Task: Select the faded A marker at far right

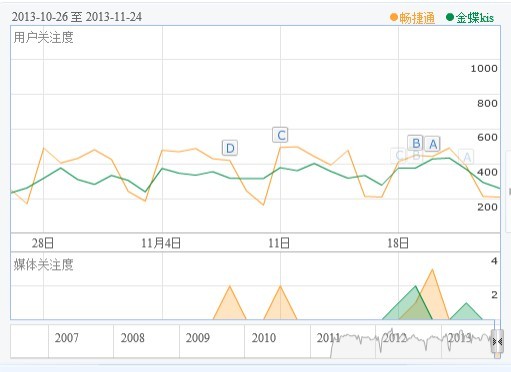Action: [x=467, y=157]
